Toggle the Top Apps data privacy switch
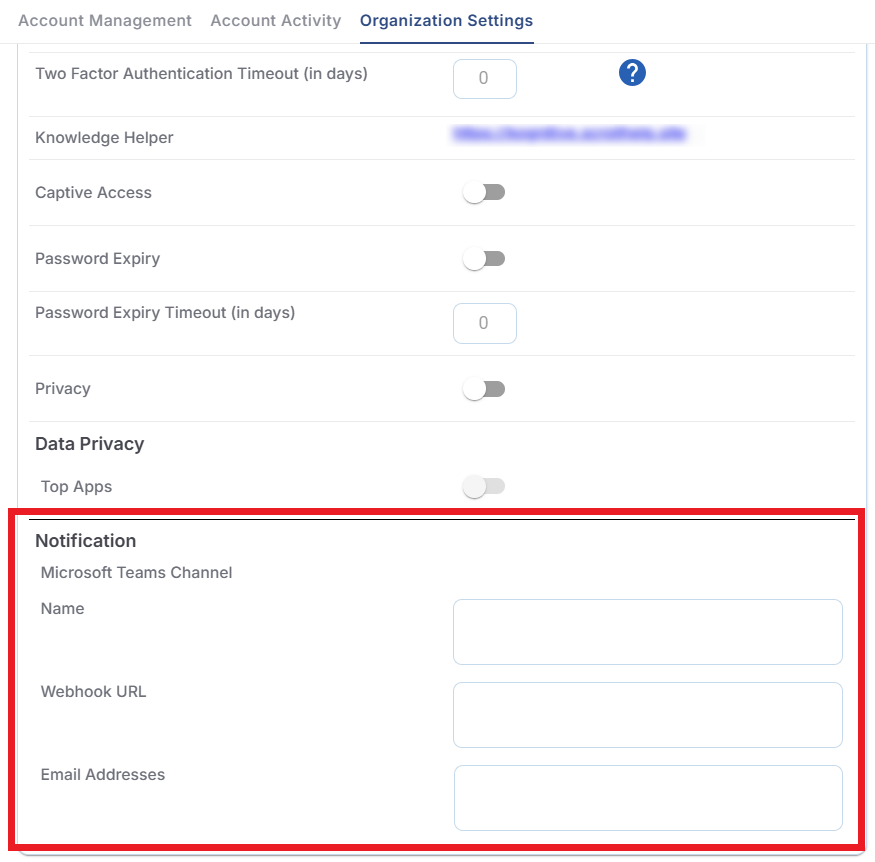This screenshot has width=875, height=862. pos(485,487)
